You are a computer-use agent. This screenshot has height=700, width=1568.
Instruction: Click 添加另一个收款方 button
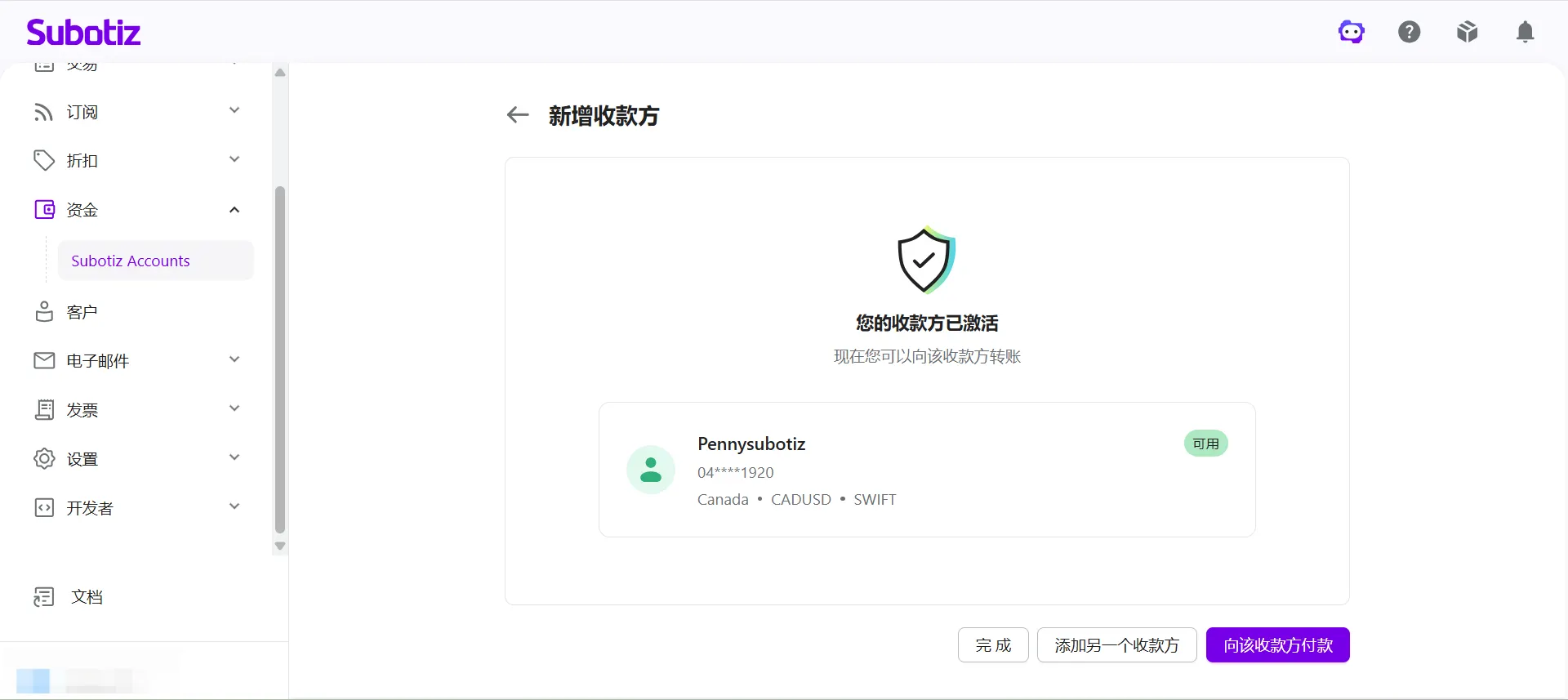coord(1117,645)
